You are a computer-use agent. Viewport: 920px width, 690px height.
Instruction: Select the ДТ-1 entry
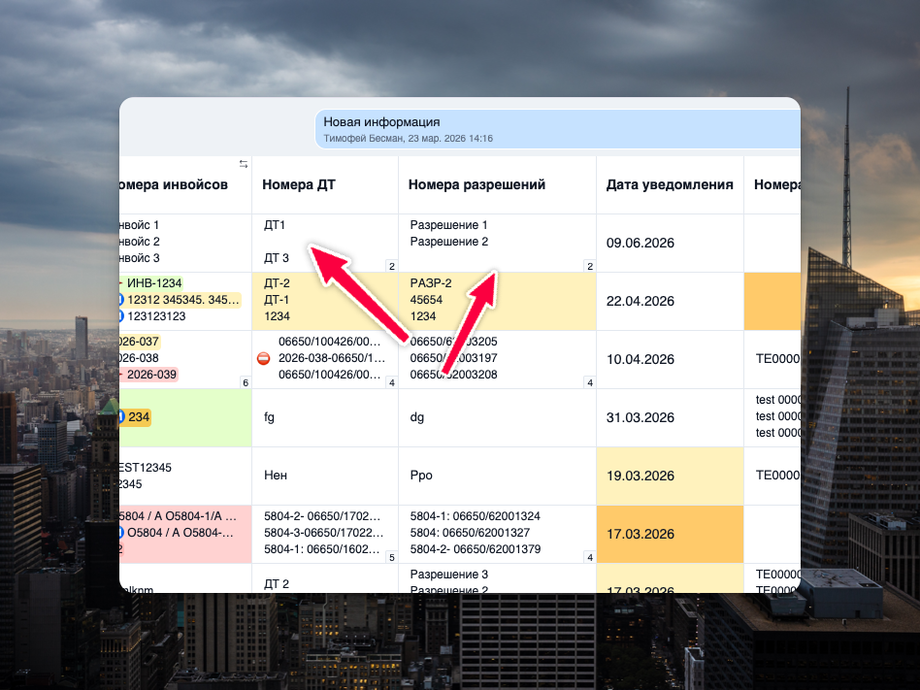point(276,300)
